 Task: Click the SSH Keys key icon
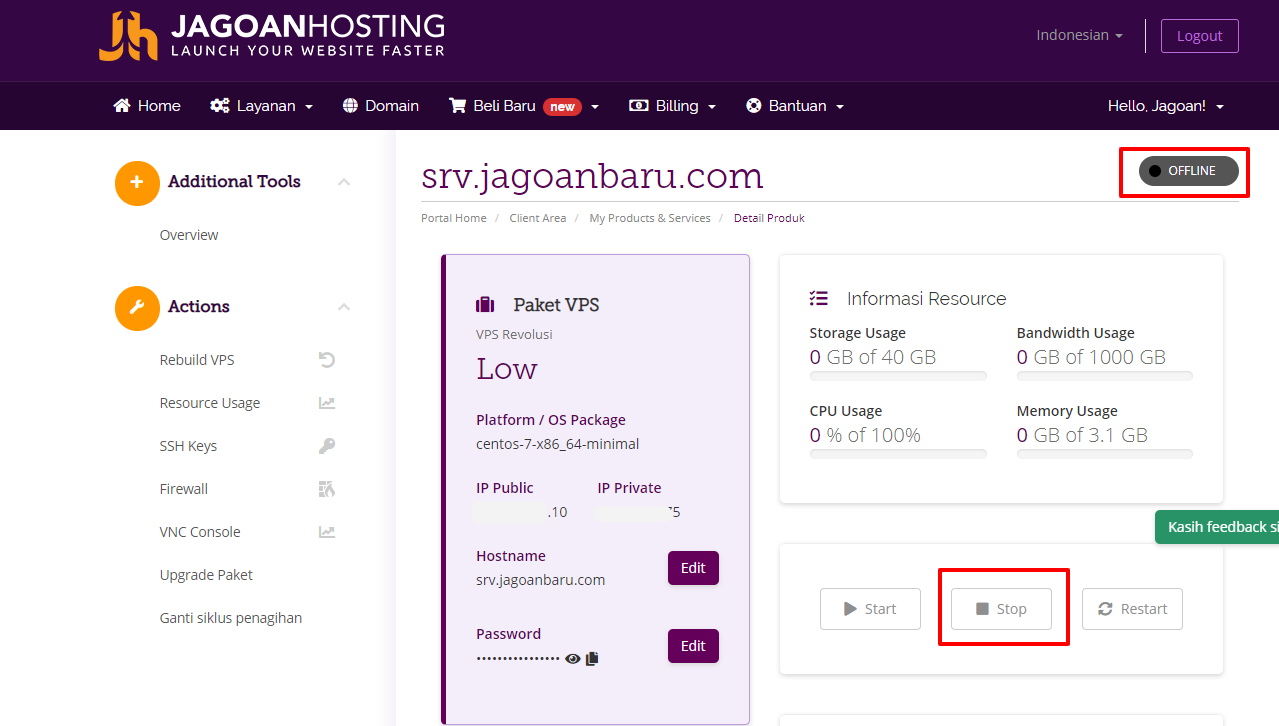point(327,446)
